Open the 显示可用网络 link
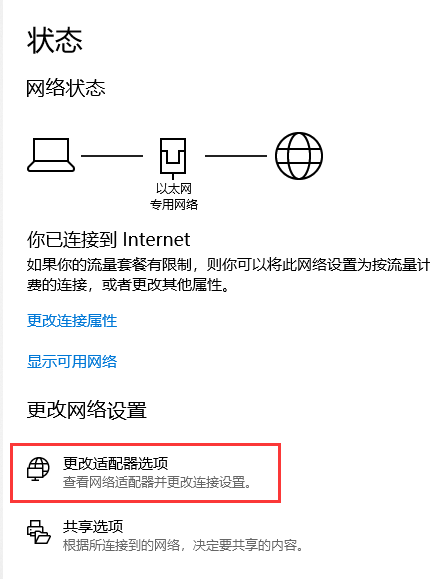This screenshot has height=579, width=430. (72, 361)
